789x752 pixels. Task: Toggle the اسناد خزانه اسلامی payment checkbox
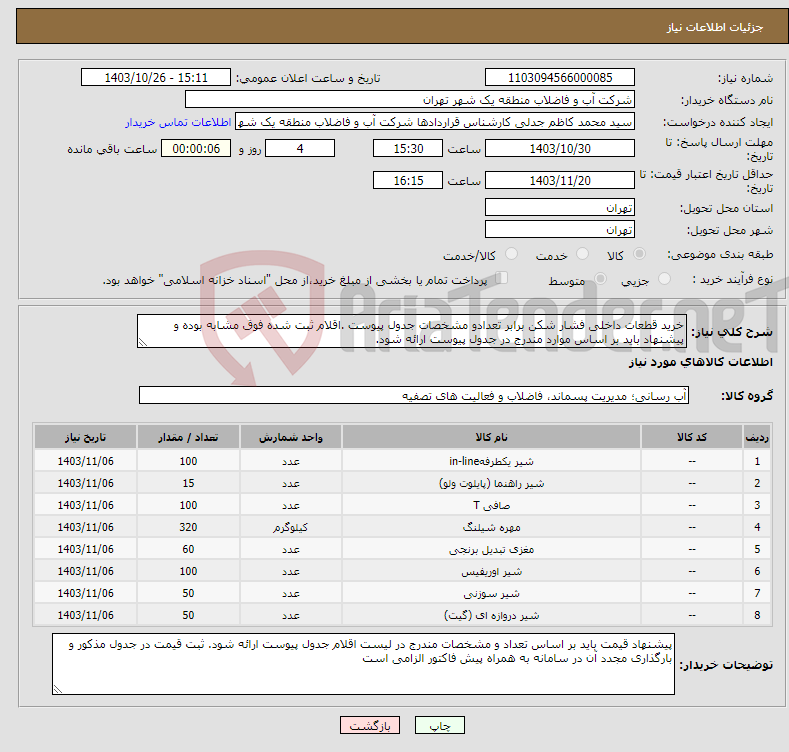502,278
